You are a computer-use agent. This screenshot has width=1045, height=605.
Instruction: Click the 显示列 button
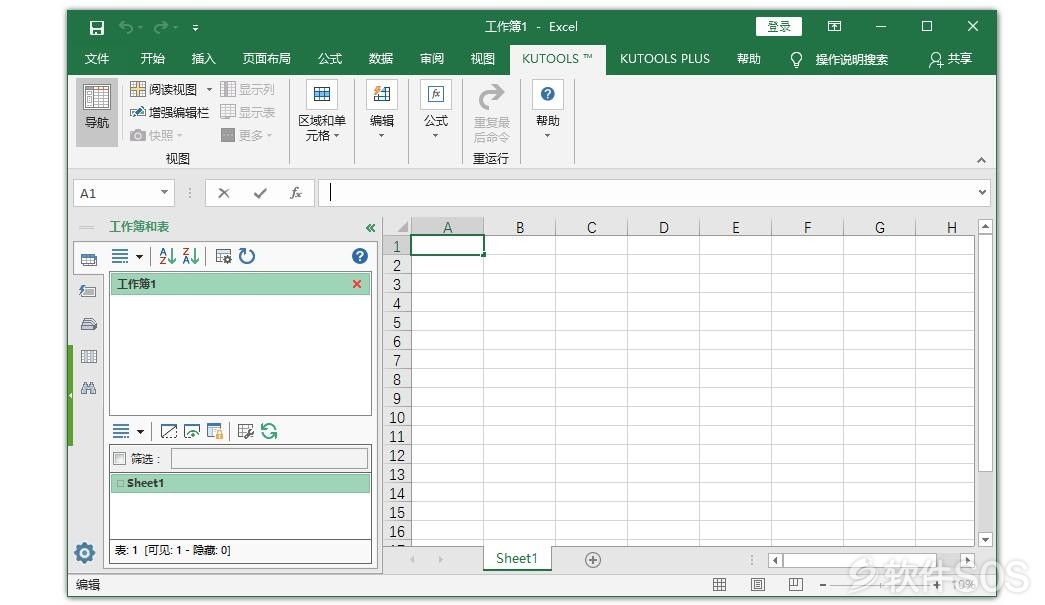point(247,89)
